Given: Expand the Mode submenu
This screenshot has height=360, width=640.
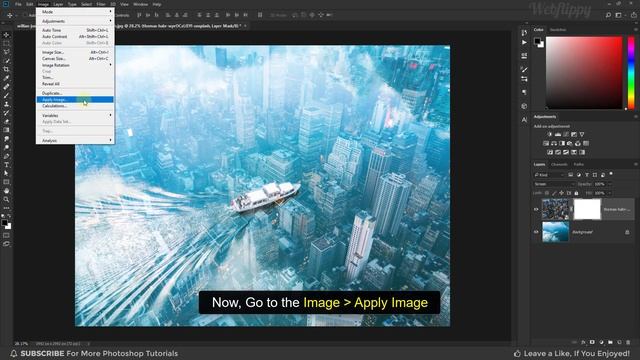Looking at the screenshot, I should [75, 12].
